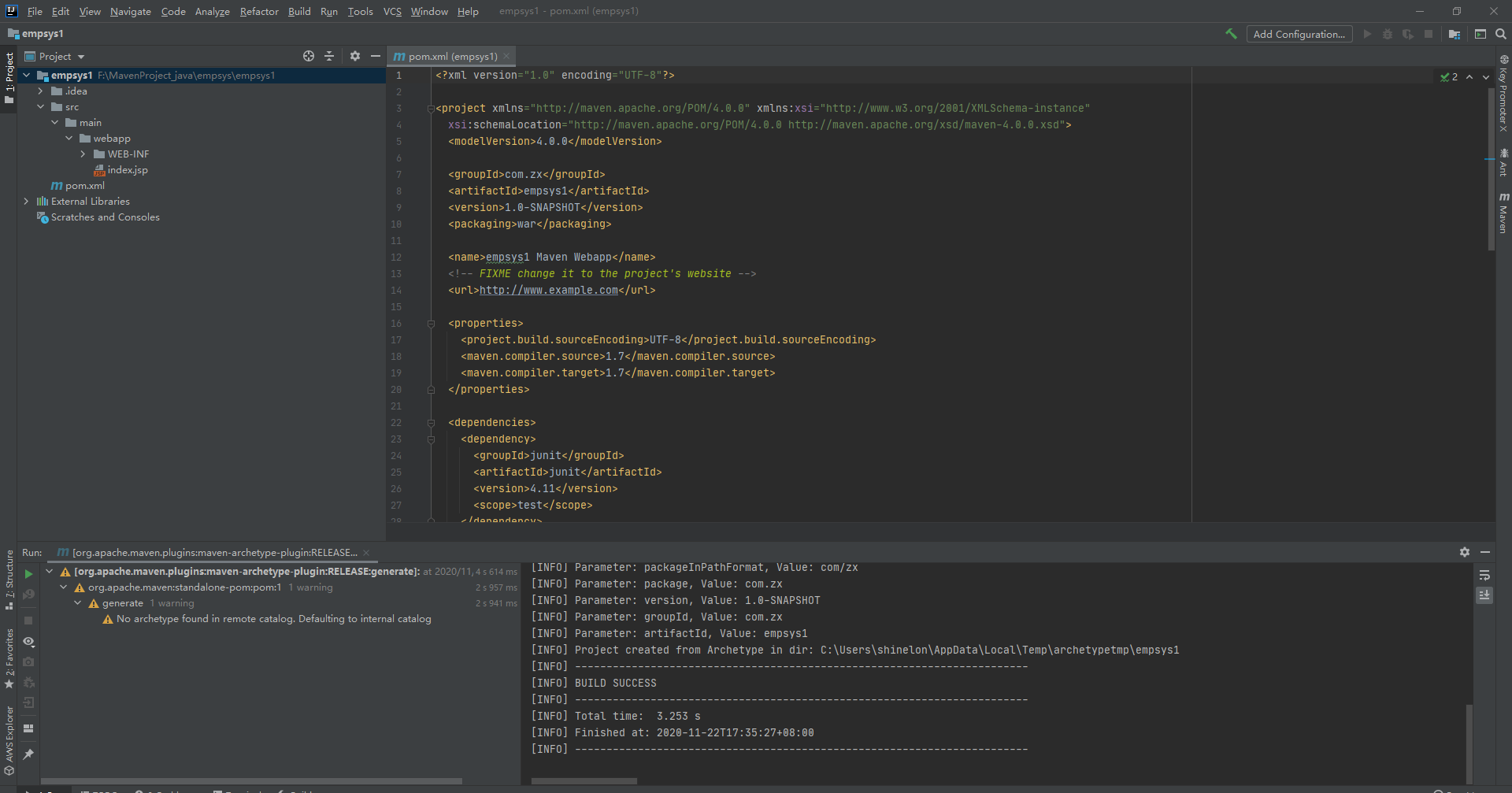Toggle the 1: Project tool window button
Screen dimensions: 1512x793
coord(9,78)
